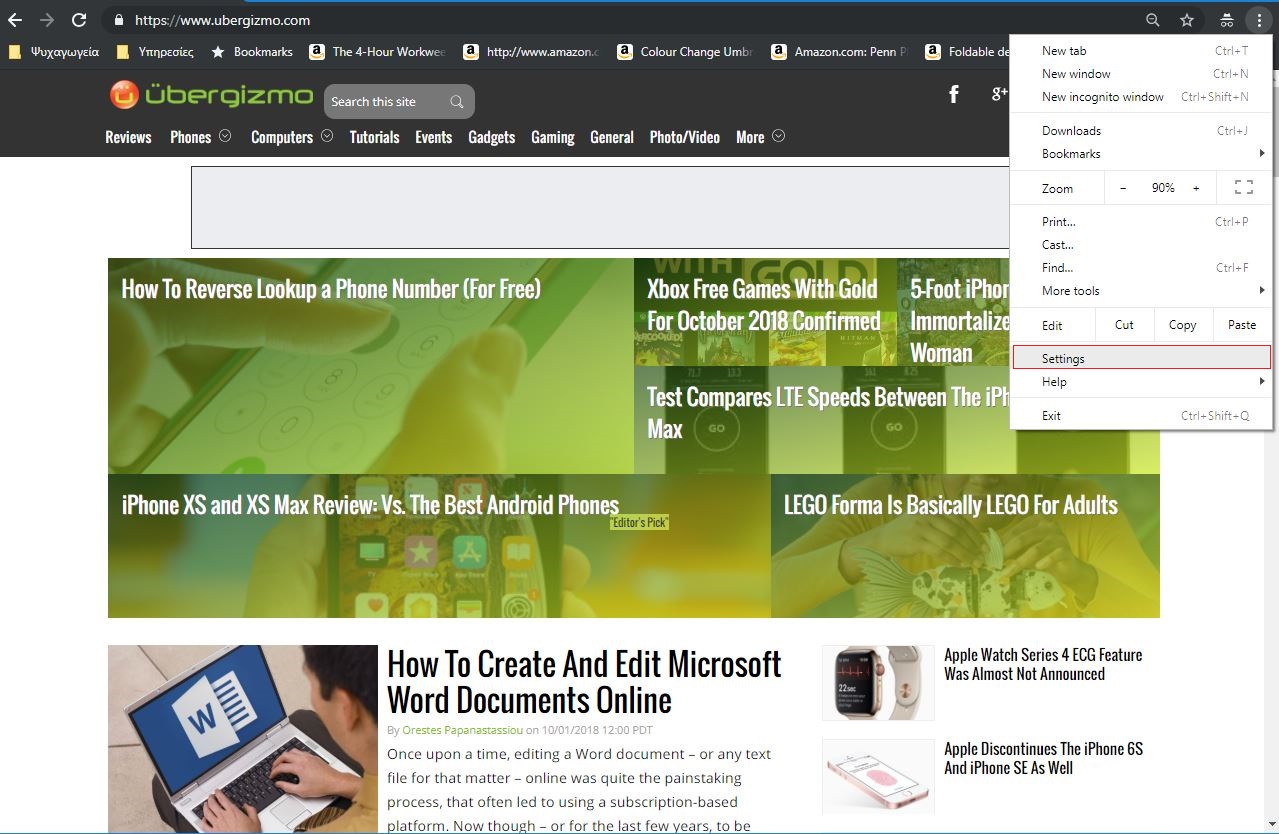The width and height of the screenshot is (1279, 834).
Task: Increase page zoom with the plus button
Action: [x=1196, y=188]
